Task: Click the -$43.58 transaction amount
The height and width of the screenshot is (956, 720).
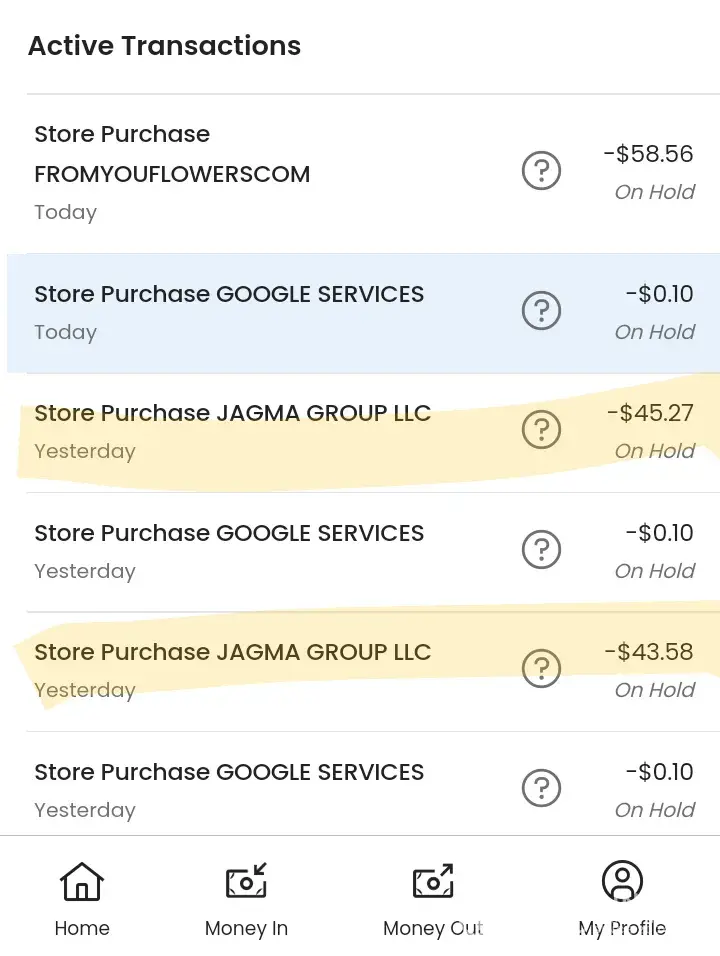Action: click(648, 652)
